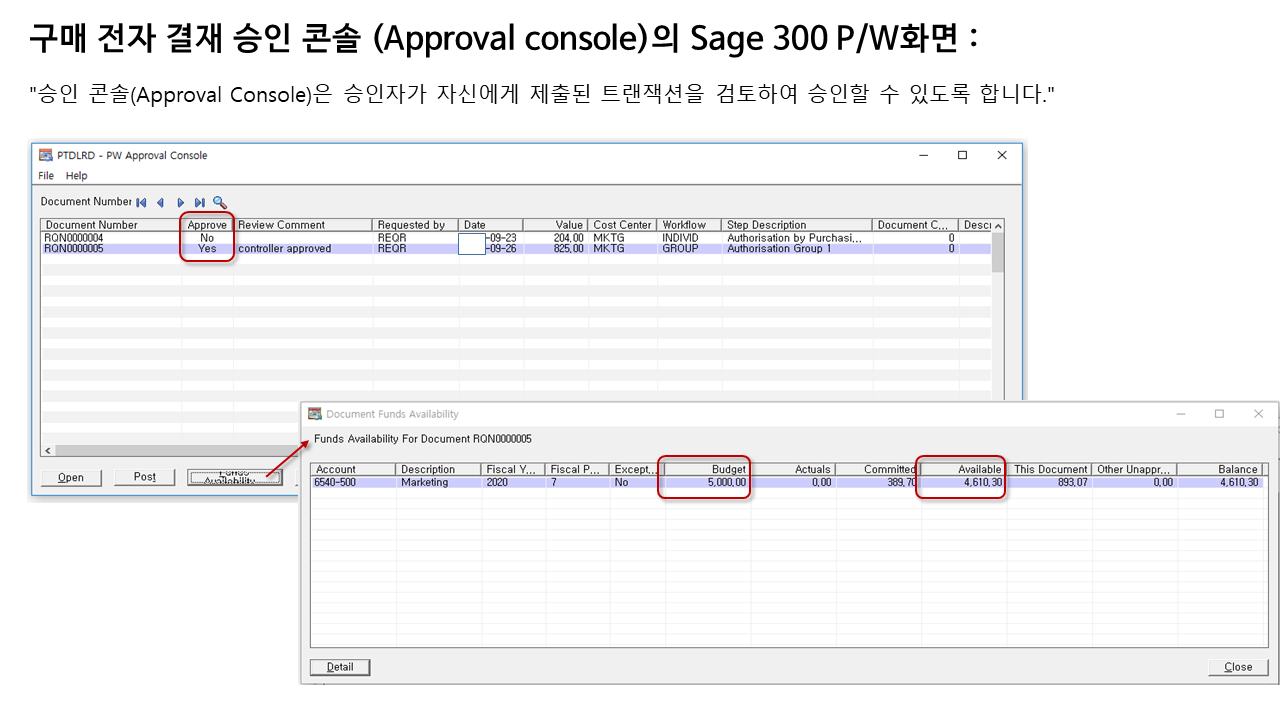1280x720 pixels.
Task: Click Budget value 5,000.00
Action: pyautogui.click(x=706, y=482)
